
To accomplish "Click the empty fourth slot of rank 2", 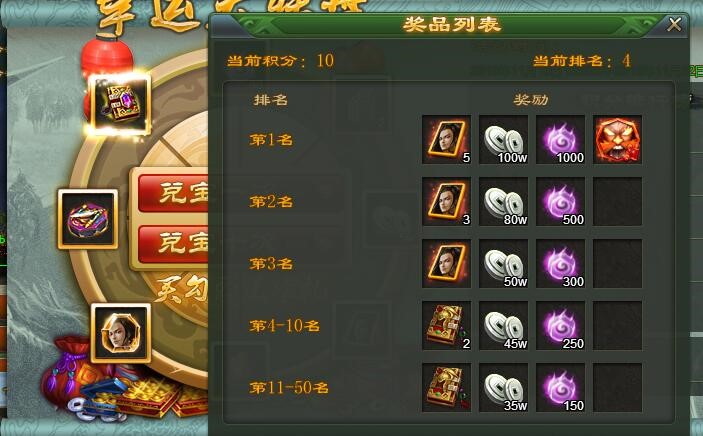I will pyautogui.click(x=617, y=201).
